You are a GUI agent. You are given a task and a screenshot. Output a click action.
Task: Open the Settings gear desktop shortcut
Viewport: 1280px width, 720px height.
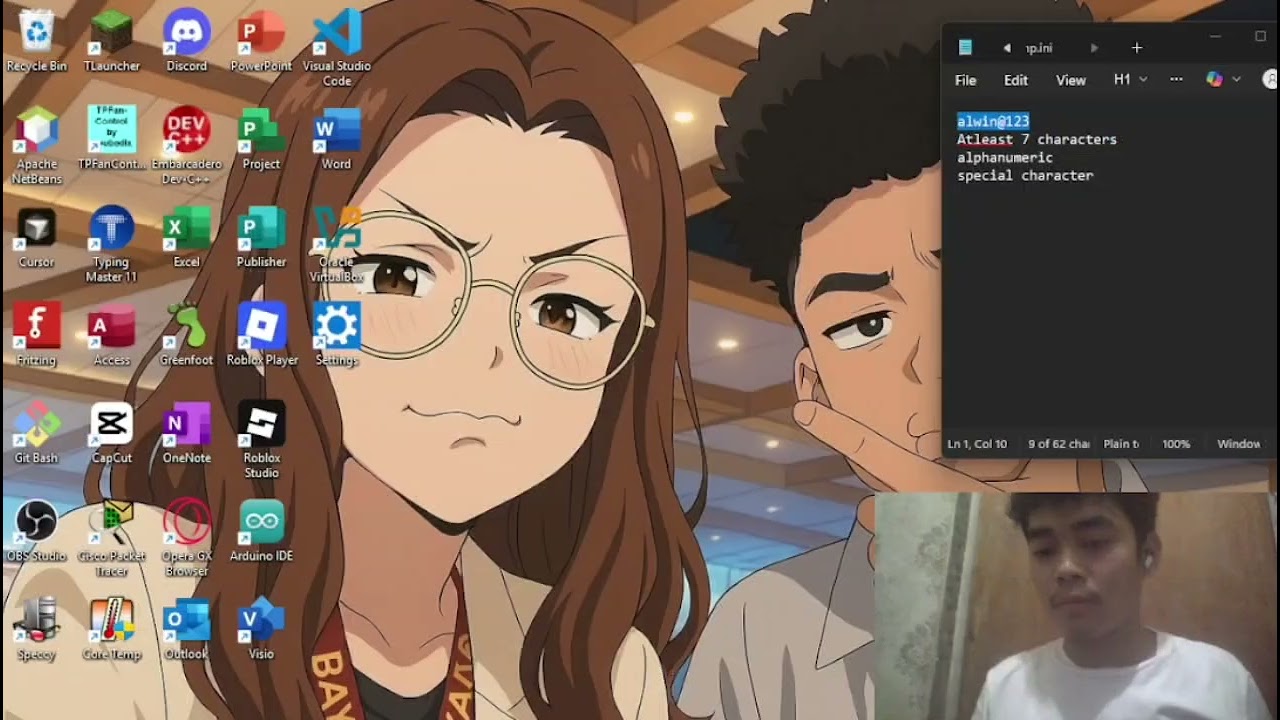pyautogui.click(x=336, y=335)
